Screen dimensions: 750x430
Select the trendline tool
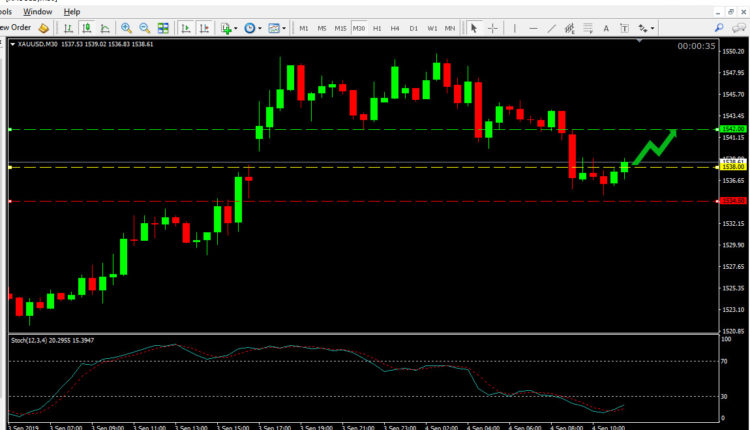pyautogui.click(x=551, y=28)
